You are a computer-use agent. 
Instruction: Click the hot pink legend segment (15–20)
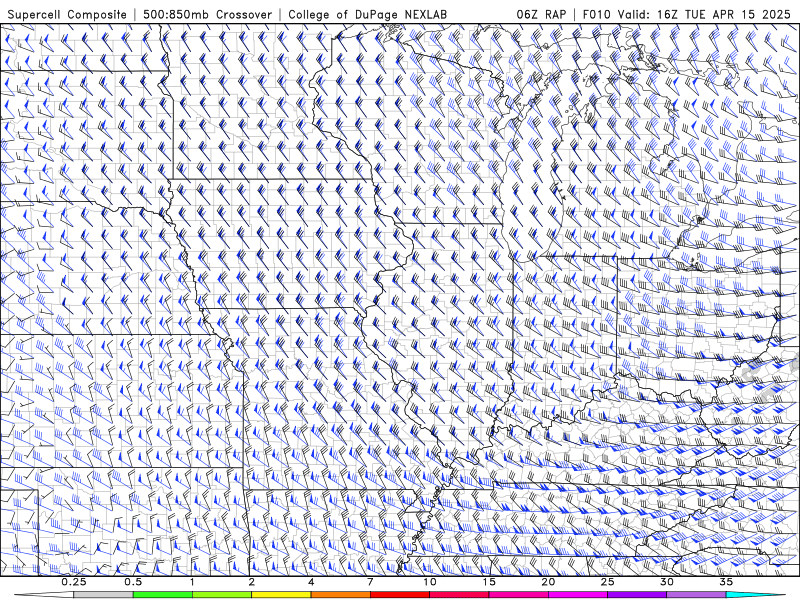(518, 595)
